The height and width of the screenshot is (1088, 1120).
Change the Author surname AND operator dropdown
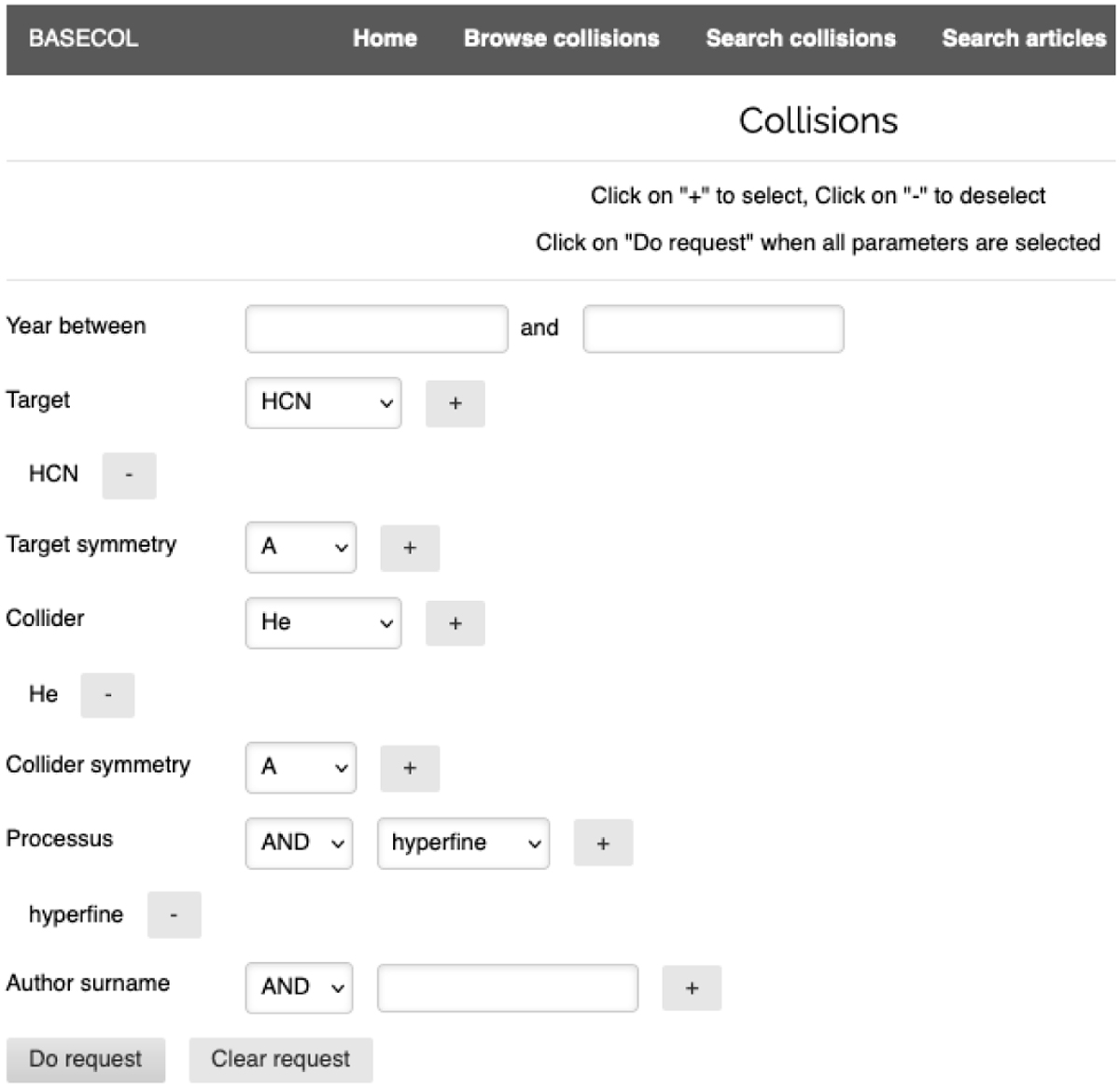pos(299,988)
